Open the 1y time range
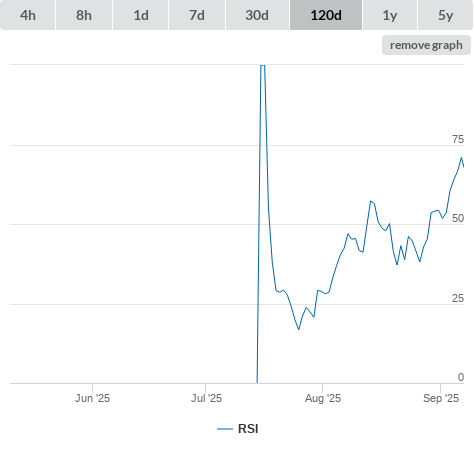 pos(390,15)
